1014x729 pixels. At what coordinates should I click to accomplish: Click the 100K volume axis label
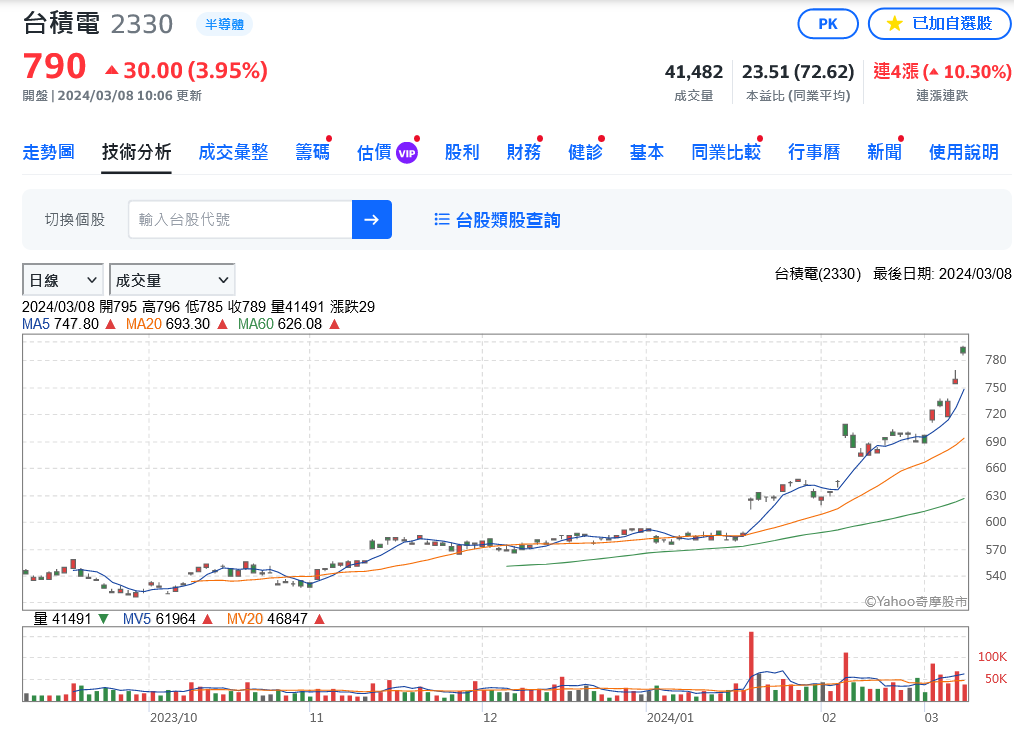[992, 657]
